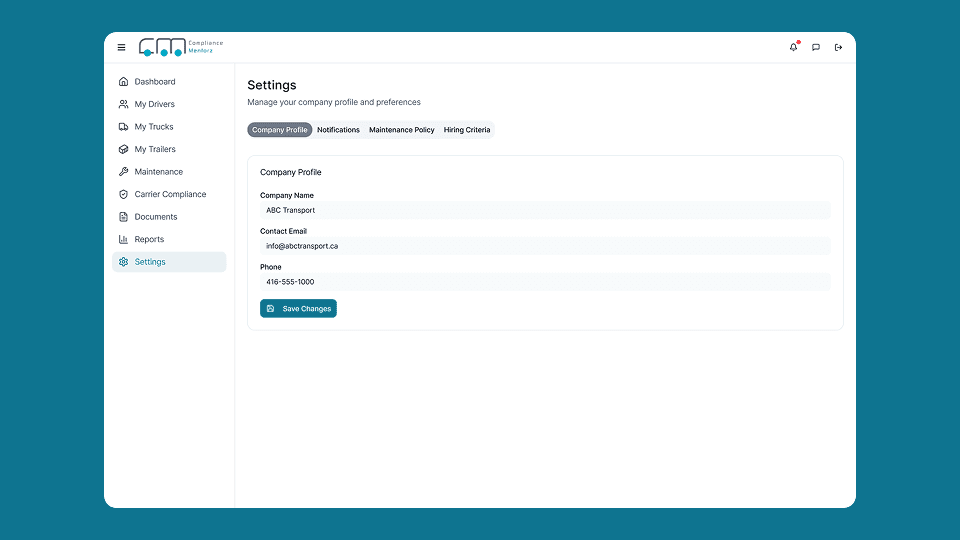This screenshot has height=540, width=960.
Task: Open My Trailers section
Action: tap(154, 149)
